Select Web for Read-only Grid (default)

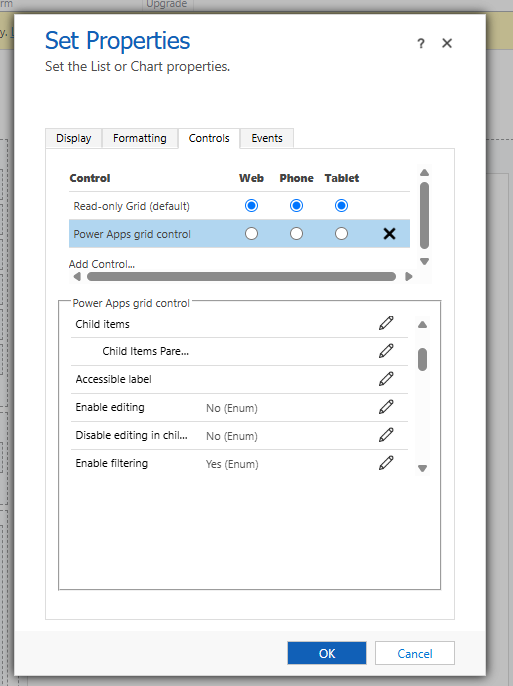click(x=251, y=206)
